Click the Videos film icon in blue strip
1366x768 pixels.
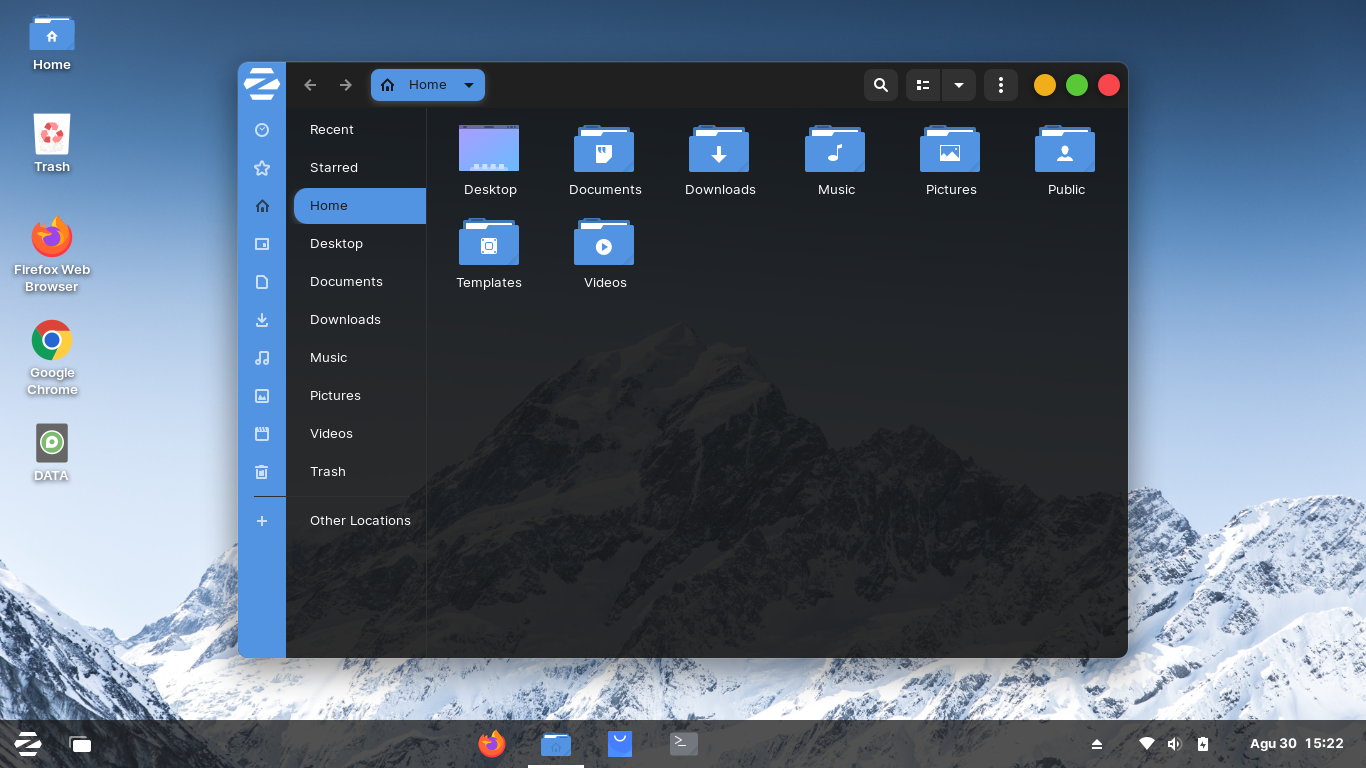[262, 434]
